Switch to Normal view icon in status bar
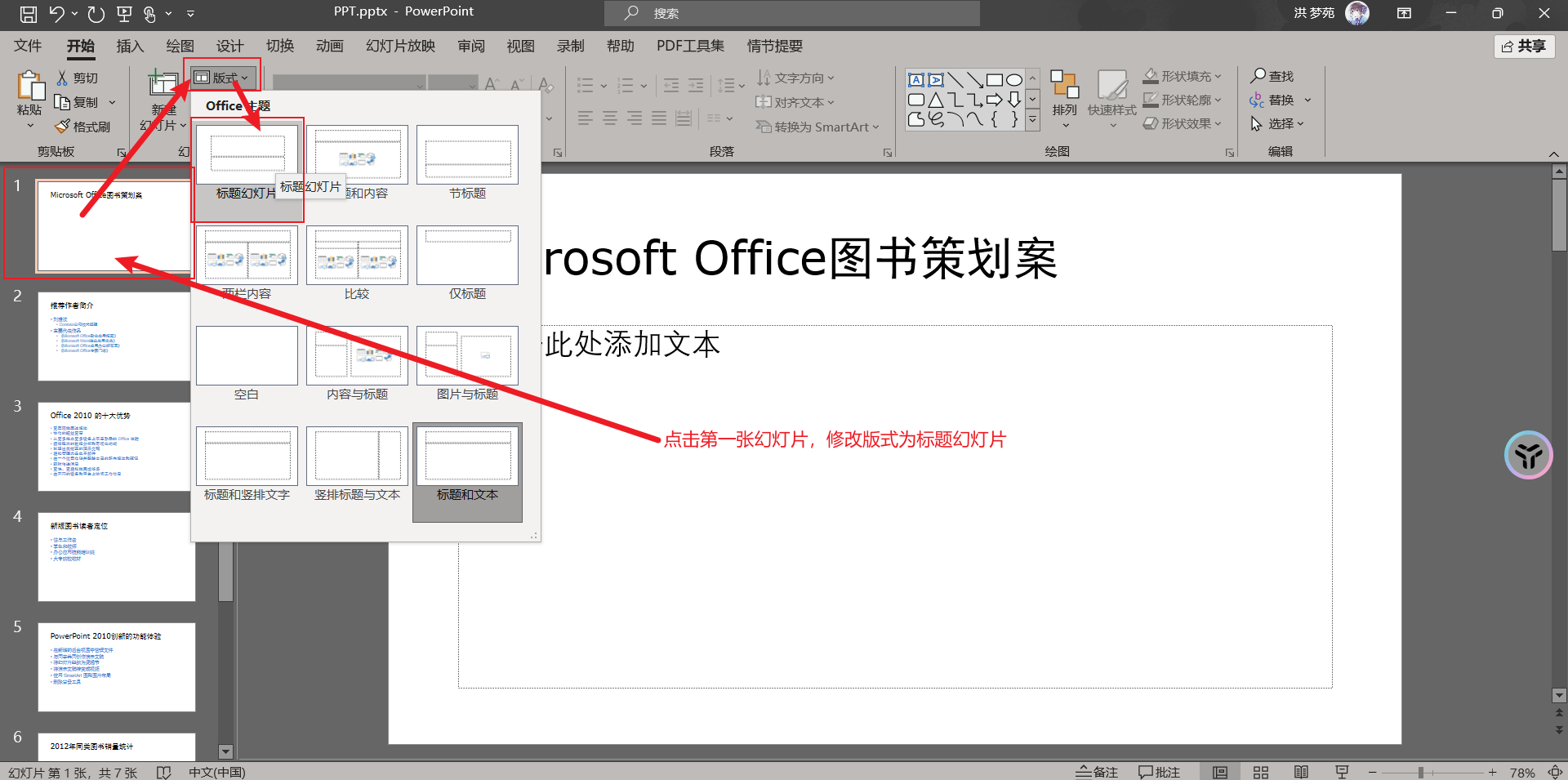The height and width of the screenshot is (780, 1568). pos(1220,772)
